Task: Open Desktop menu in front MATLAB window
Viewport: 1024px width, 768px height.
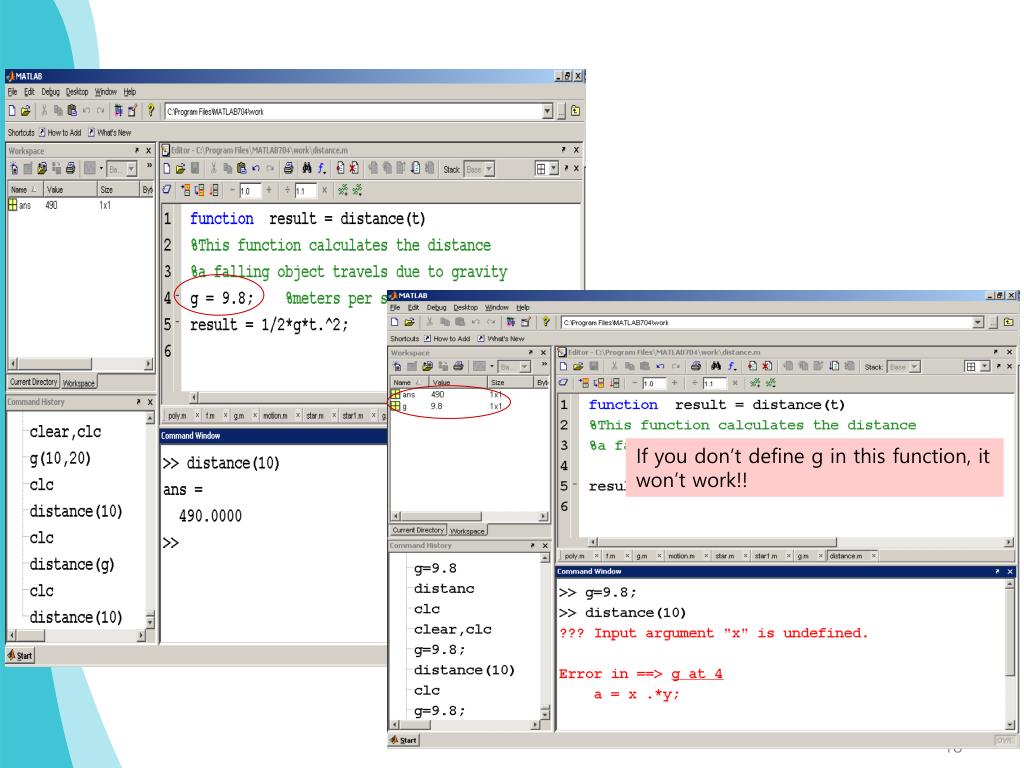Action: [465, 307]
